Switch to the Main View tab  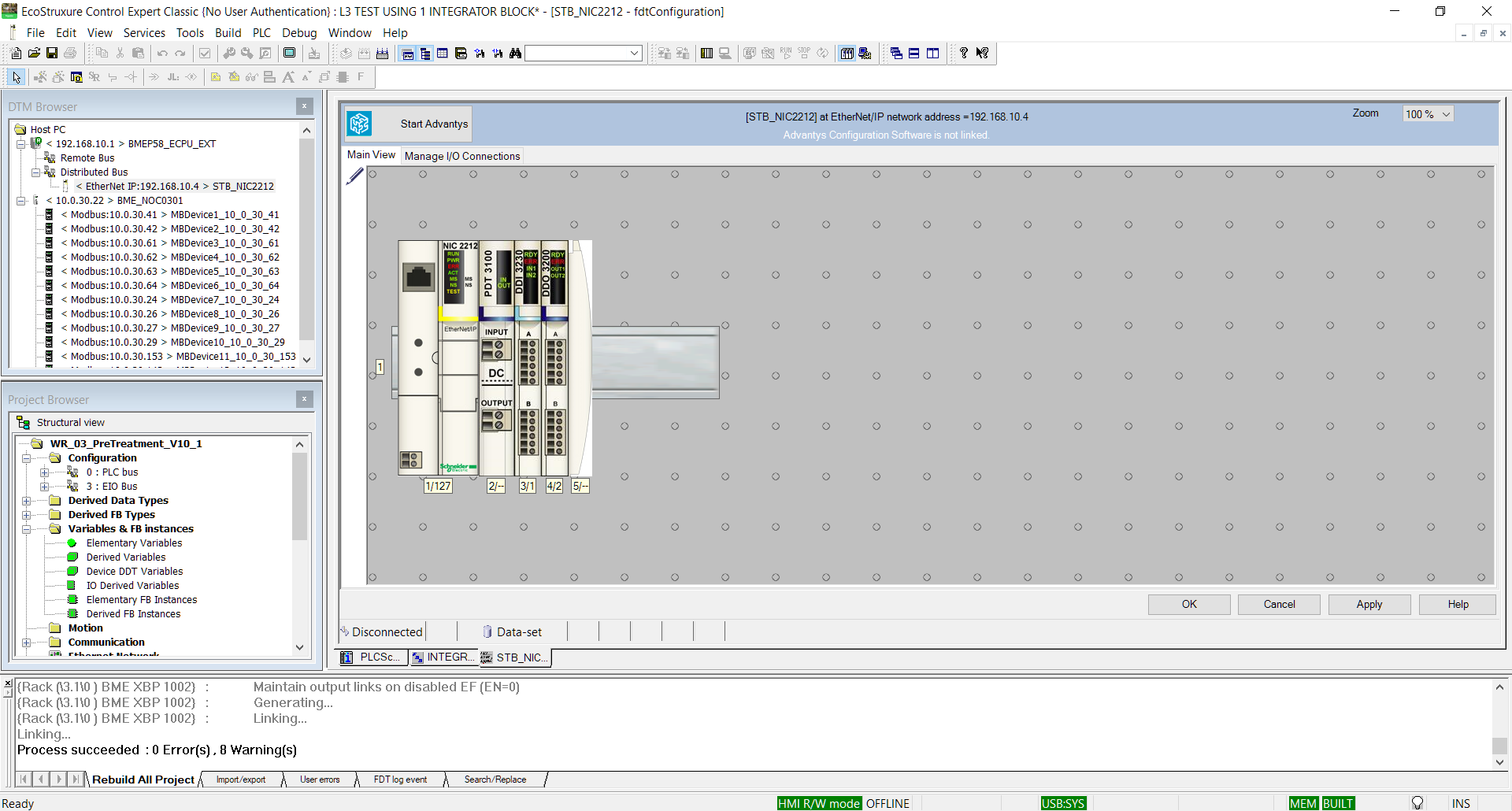pos(371,155)
